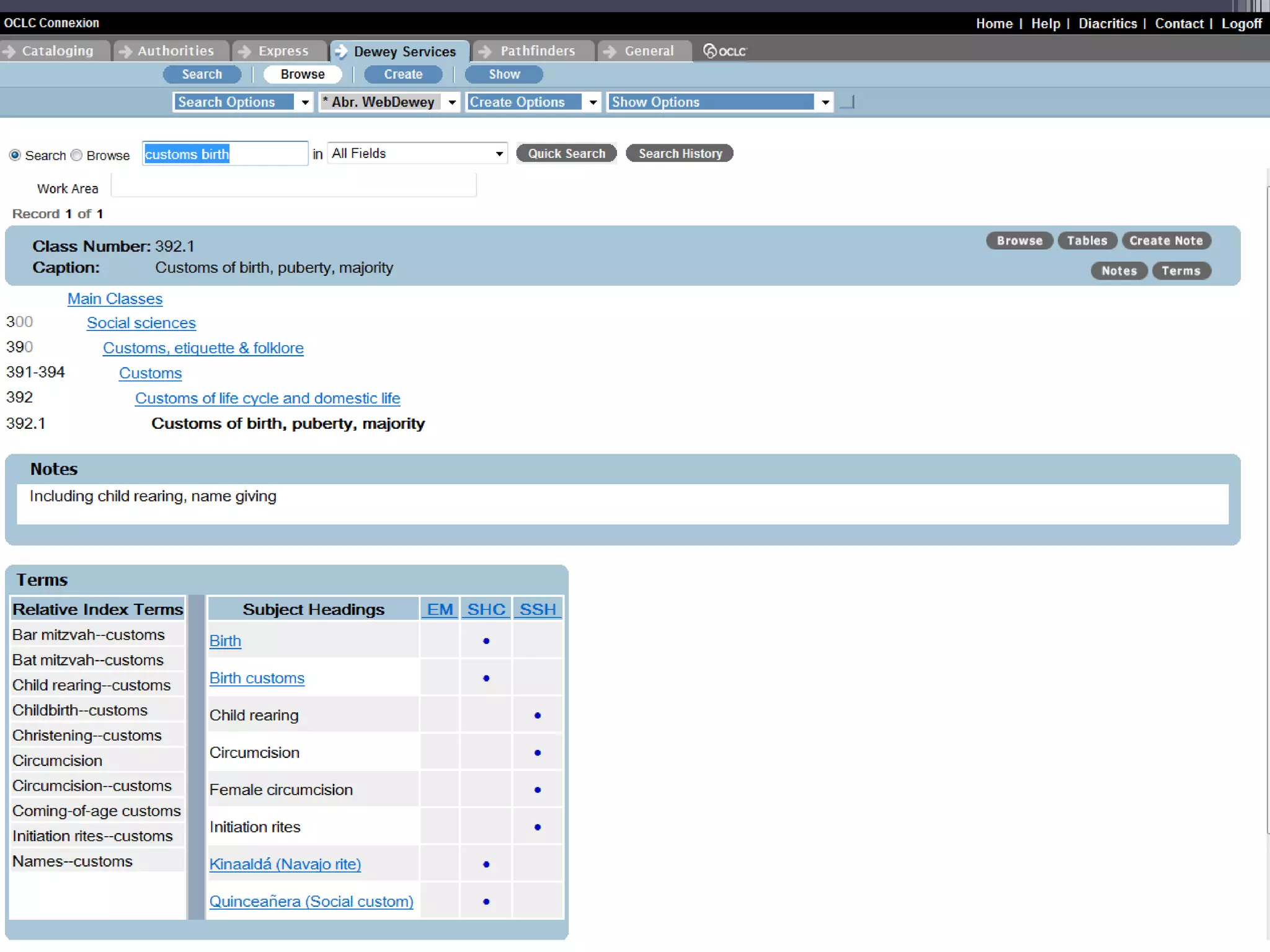Image resolution: width=1270 pixels, height=952 pixels.
Task: Click the customs birth search field
Action: tap(224, 154)
